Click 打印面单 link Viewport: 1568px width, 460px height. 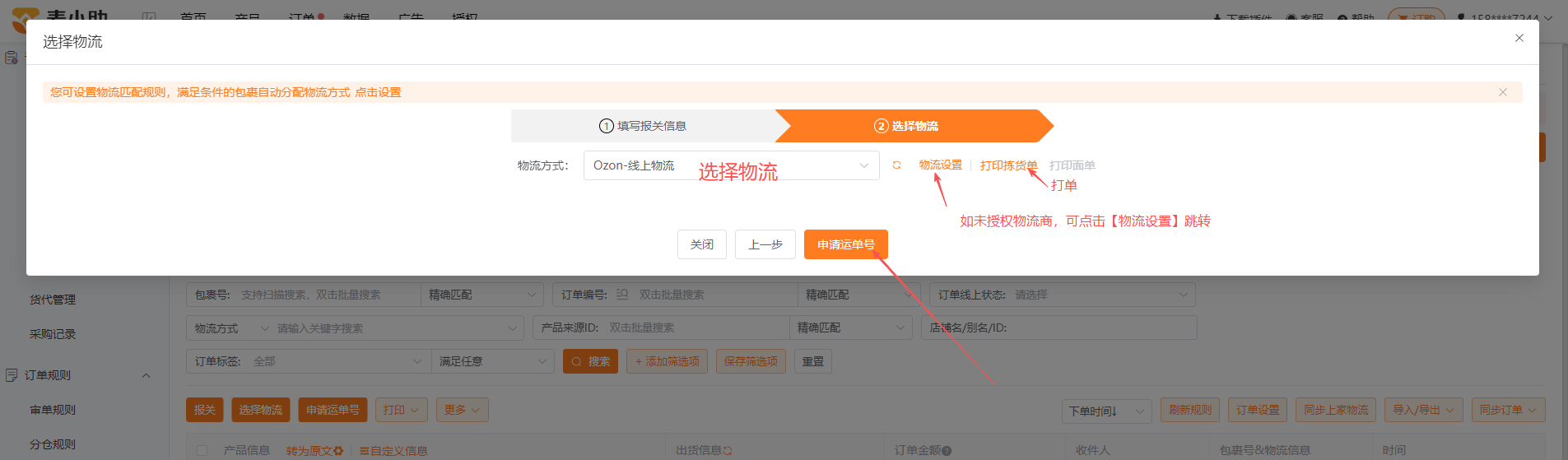[x=1072, y=165]
